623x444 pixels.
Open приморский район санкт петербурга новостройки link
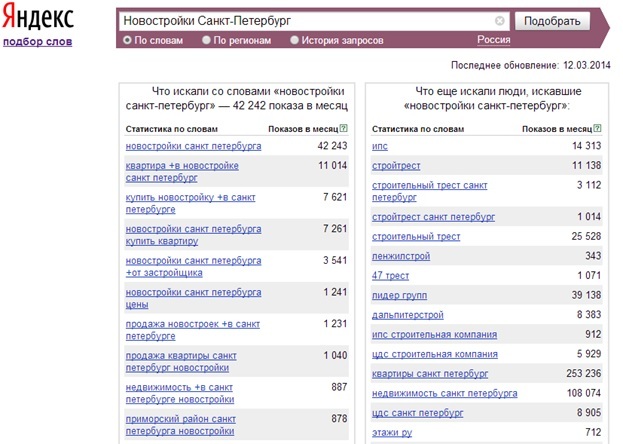(x=181, y=425)
